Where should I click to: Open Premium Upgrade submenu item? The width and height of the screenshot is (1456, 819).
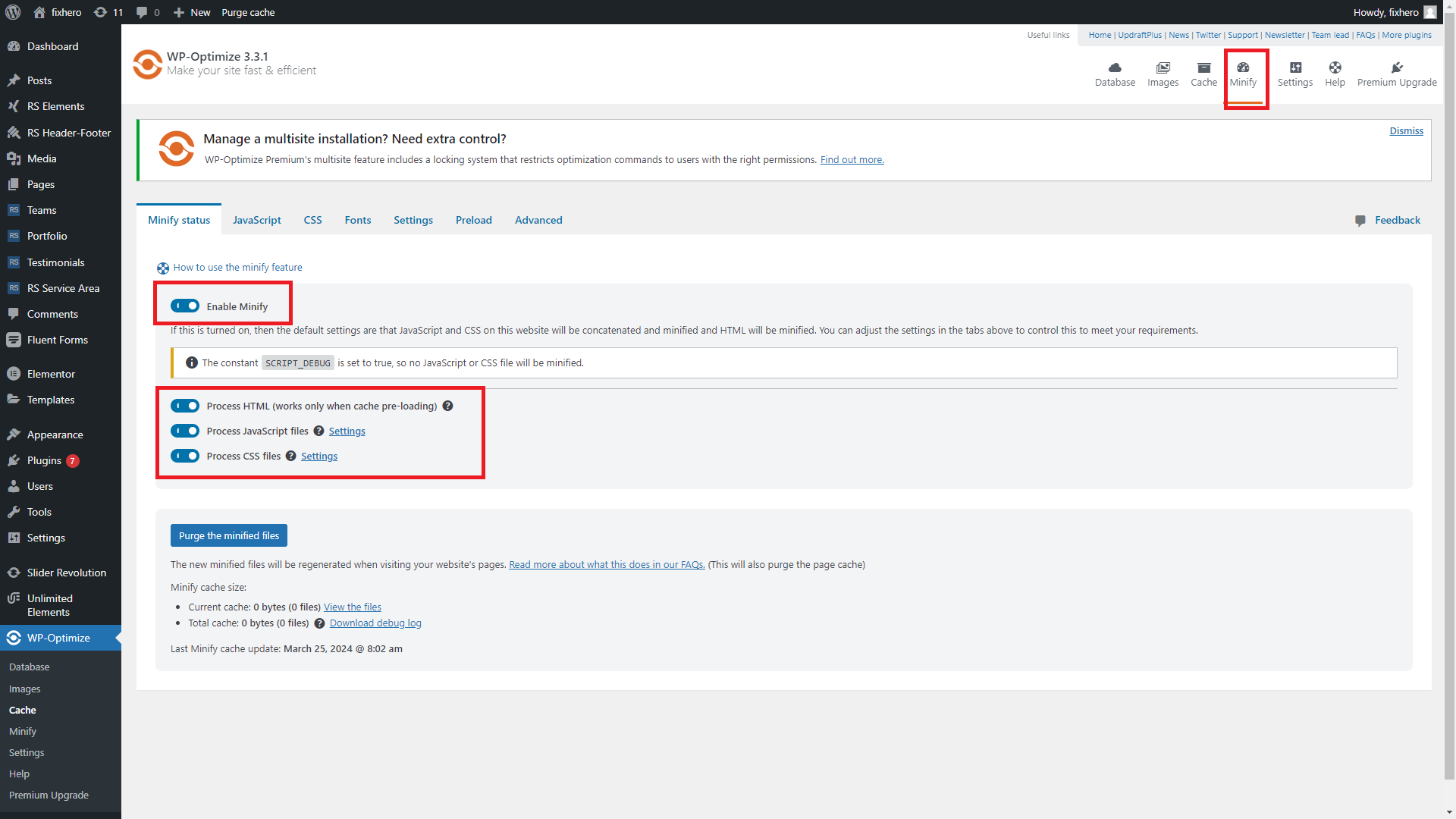click(49, 795)
